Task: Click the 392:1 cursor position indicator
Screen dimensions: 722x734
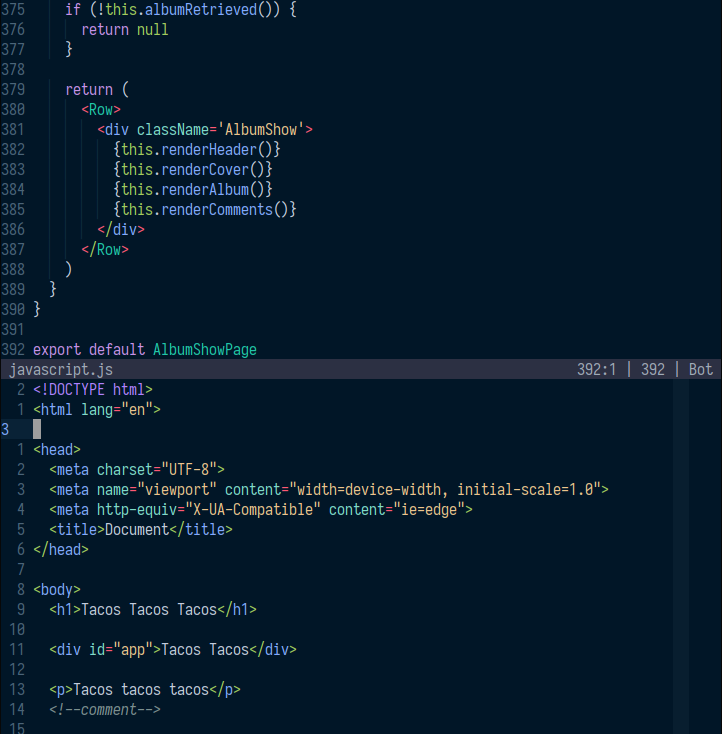Action: 596,370
